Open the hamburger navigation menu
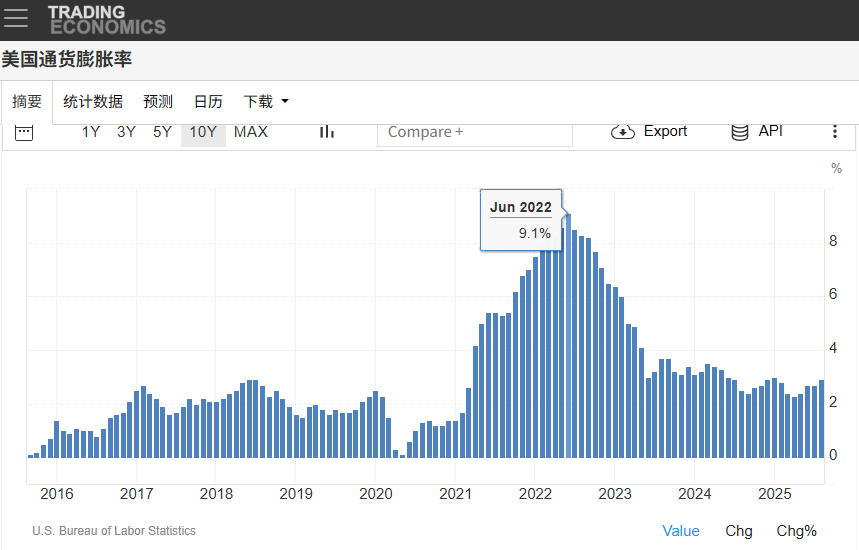Image resolution: width=859 pixels, height=550 pixels. (x=16, y=19)
